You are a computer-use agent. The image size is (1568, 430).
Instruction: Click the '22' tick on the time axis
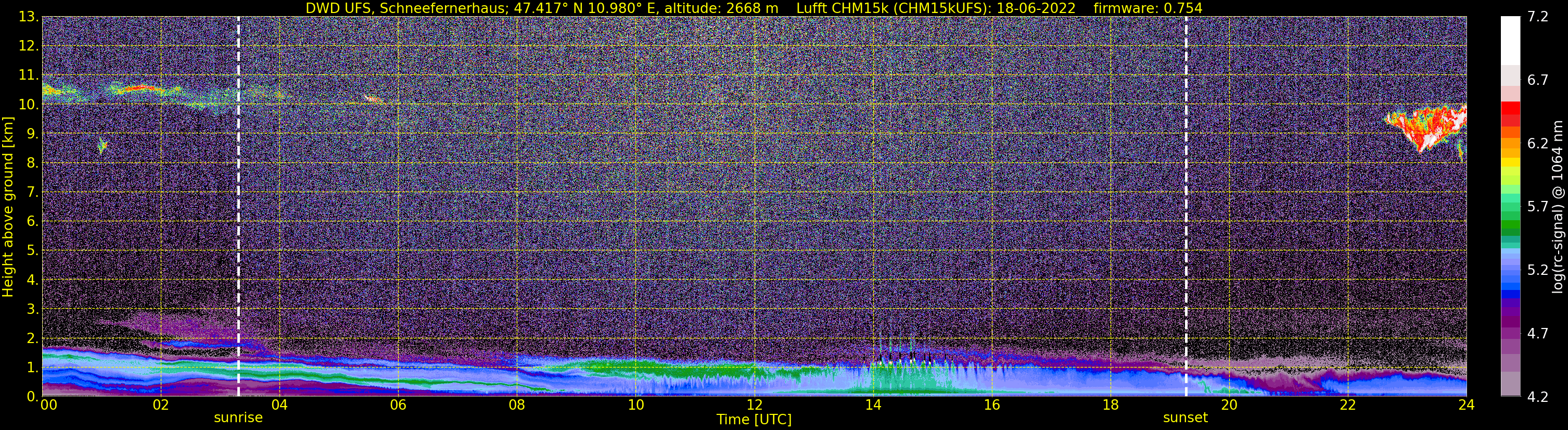(x=1348, y=405)
